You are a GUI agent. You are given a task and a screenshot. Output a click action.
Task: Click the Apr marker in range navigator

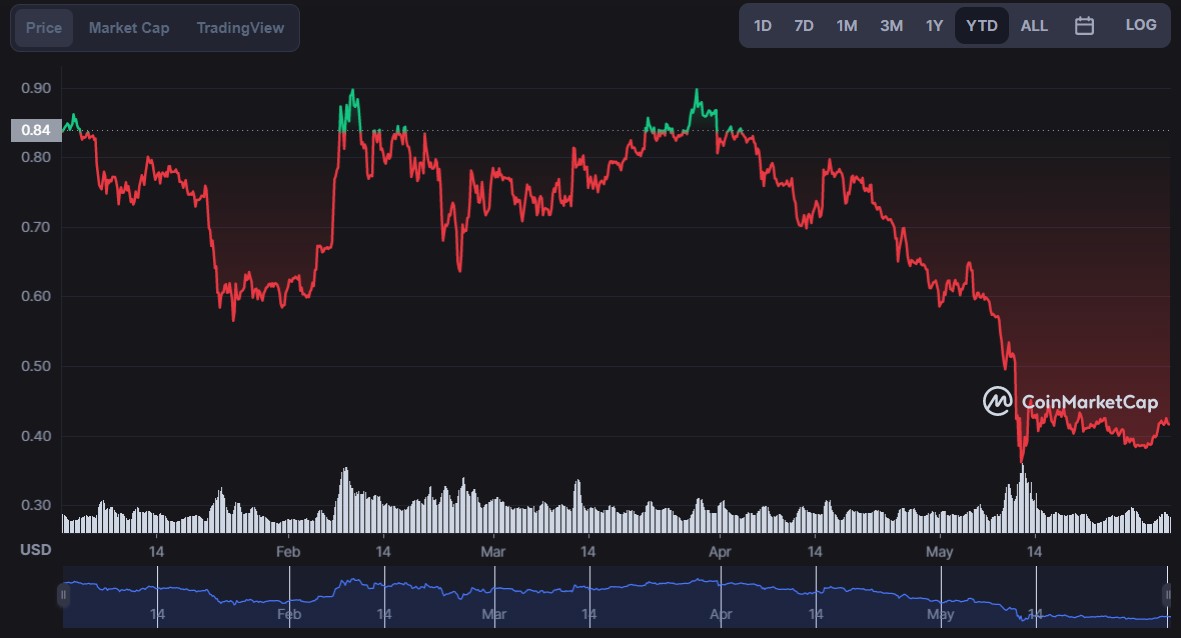[721, 613]
